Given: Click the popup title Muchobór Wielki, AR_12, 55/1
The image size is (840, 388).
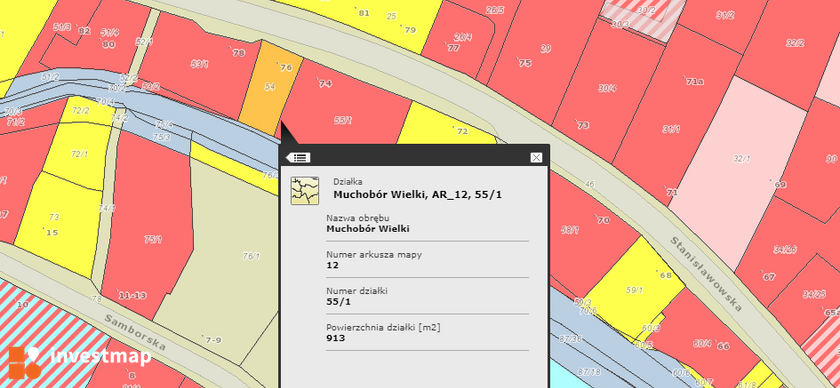Looking at the screenshot, I should coord(418,195).
